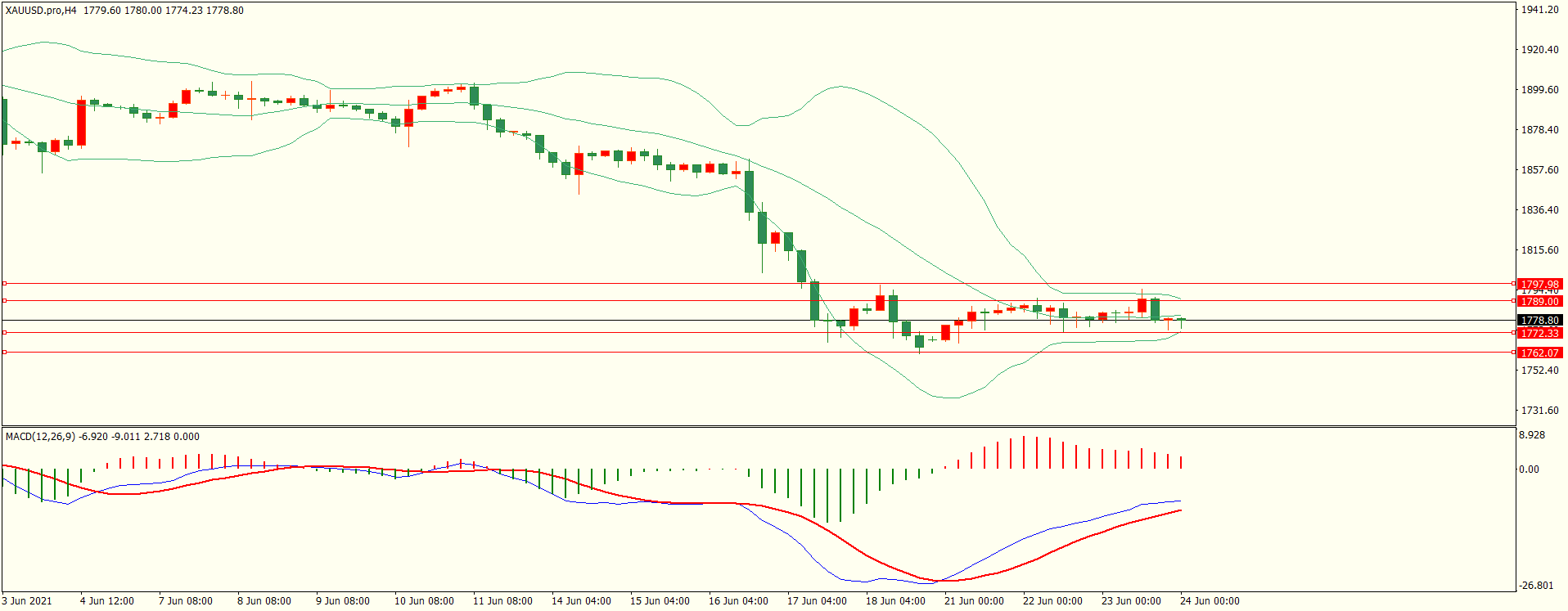Image resolution: width=1568 pixels, height=611 pixels.
Task: Select the 1772.33 red price tag
Action: (x=1539, y=334)
